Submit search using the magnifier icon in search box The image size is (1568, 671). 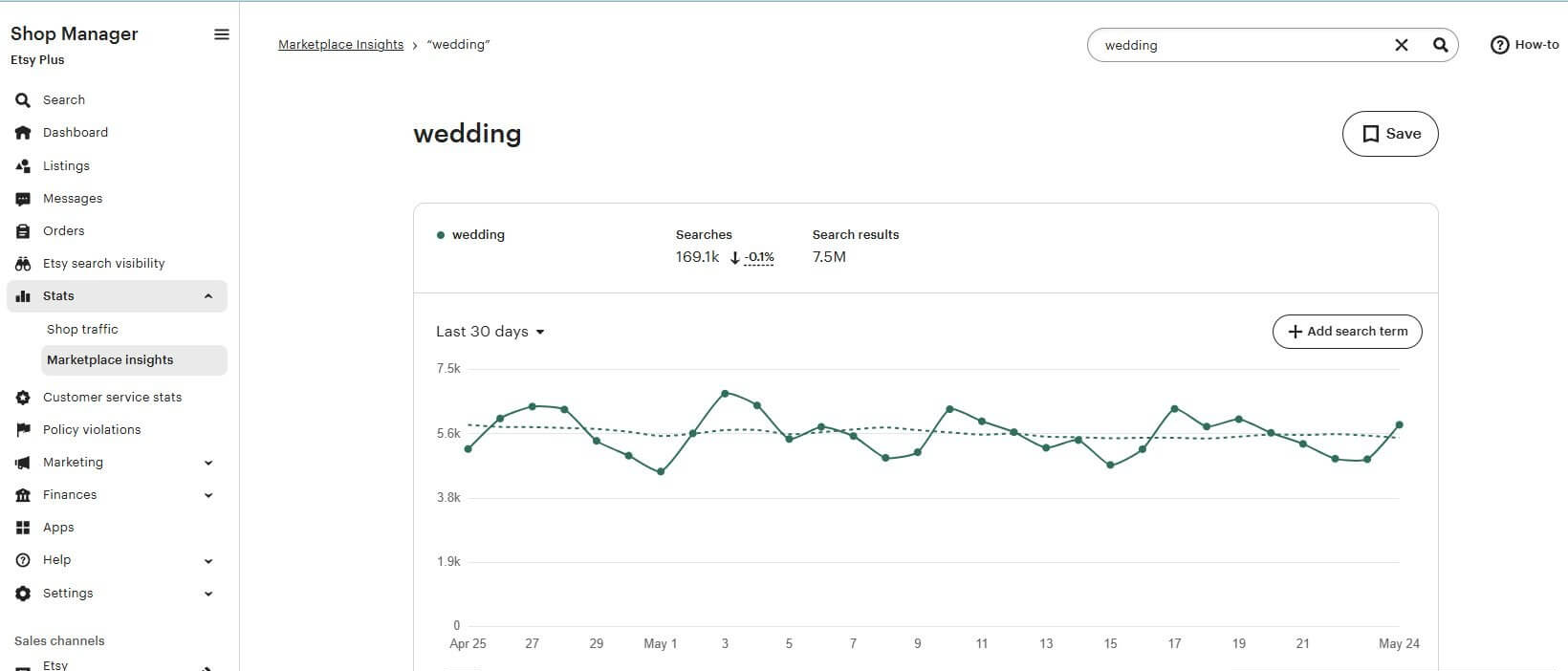click(x=1440, y=45)
